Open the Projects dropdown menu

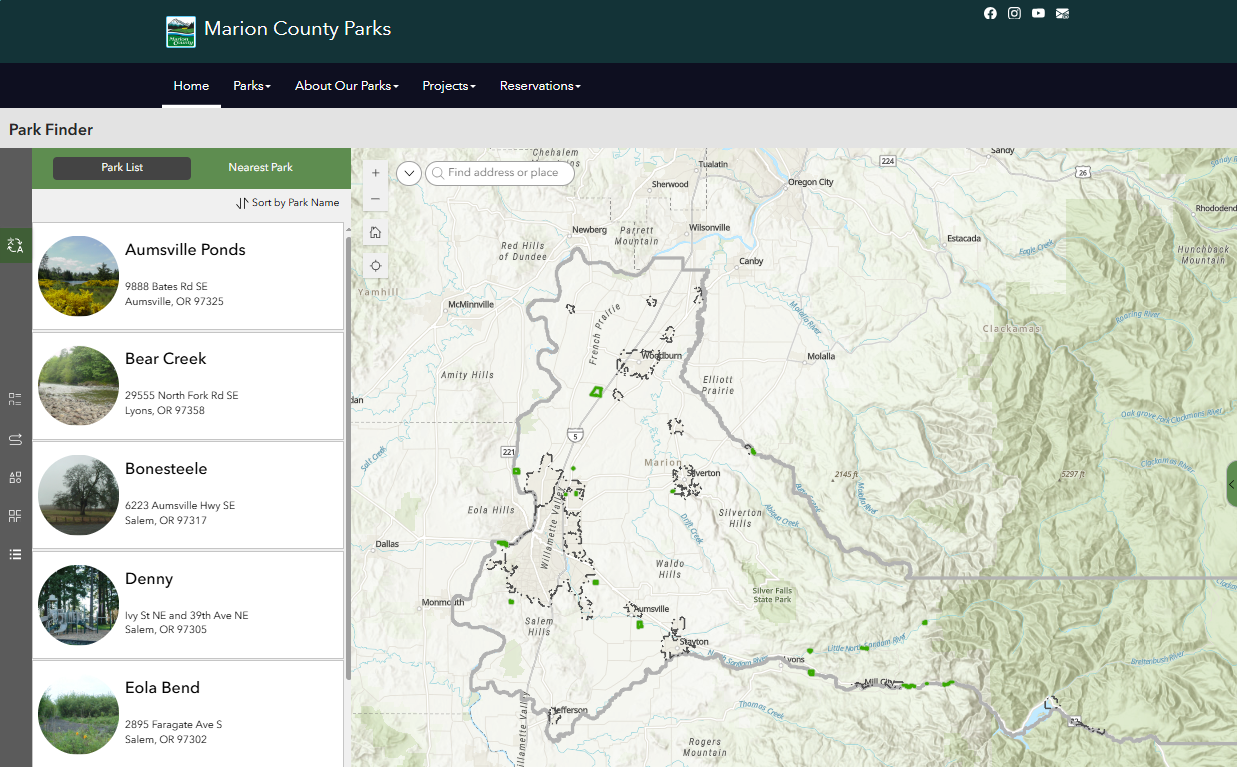(x=449, y=86)
